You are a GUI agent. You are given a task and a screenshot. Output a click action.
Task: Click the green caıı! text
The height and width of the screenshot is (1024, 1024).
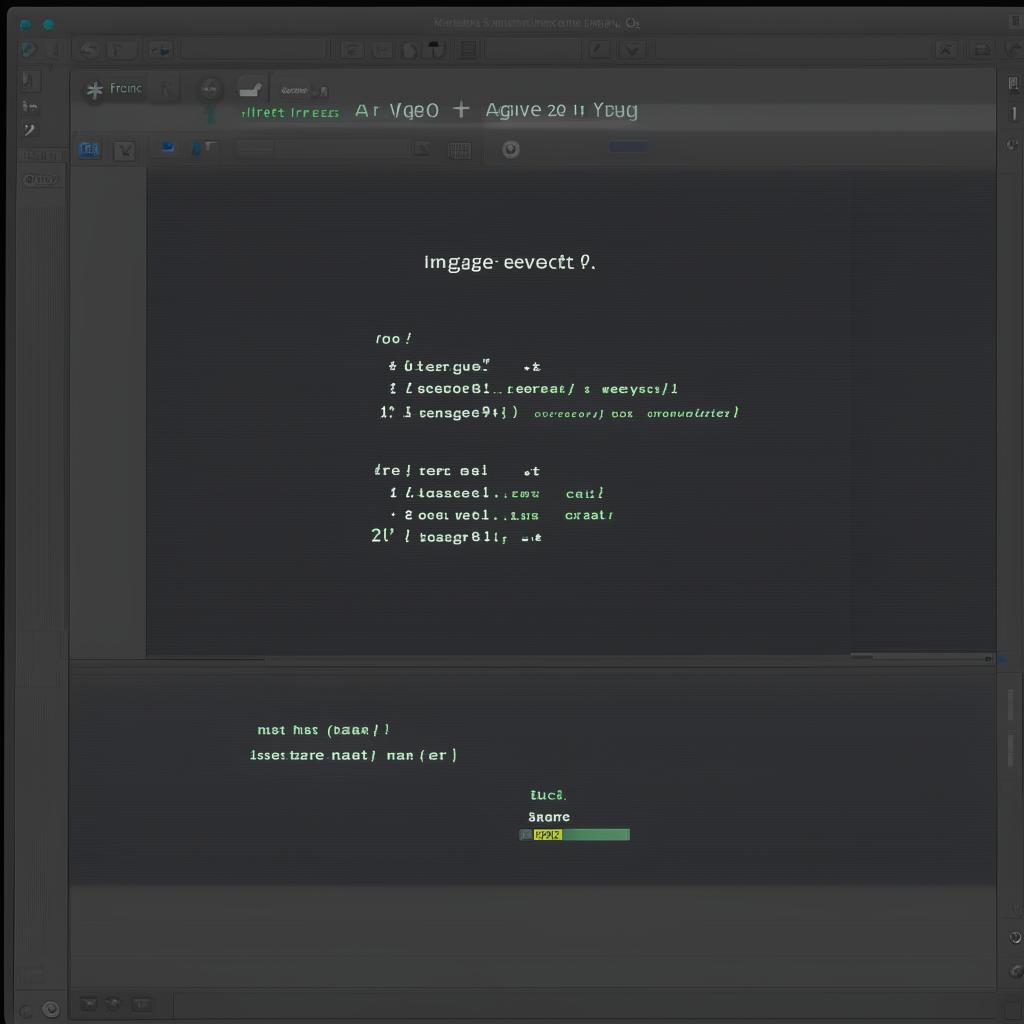(x=584, y=494)
